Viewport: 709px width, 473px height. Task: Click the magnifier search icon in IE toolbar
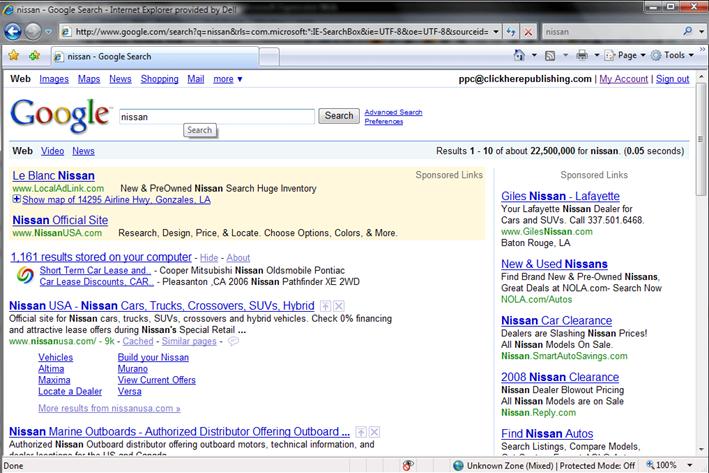point(688,31)
